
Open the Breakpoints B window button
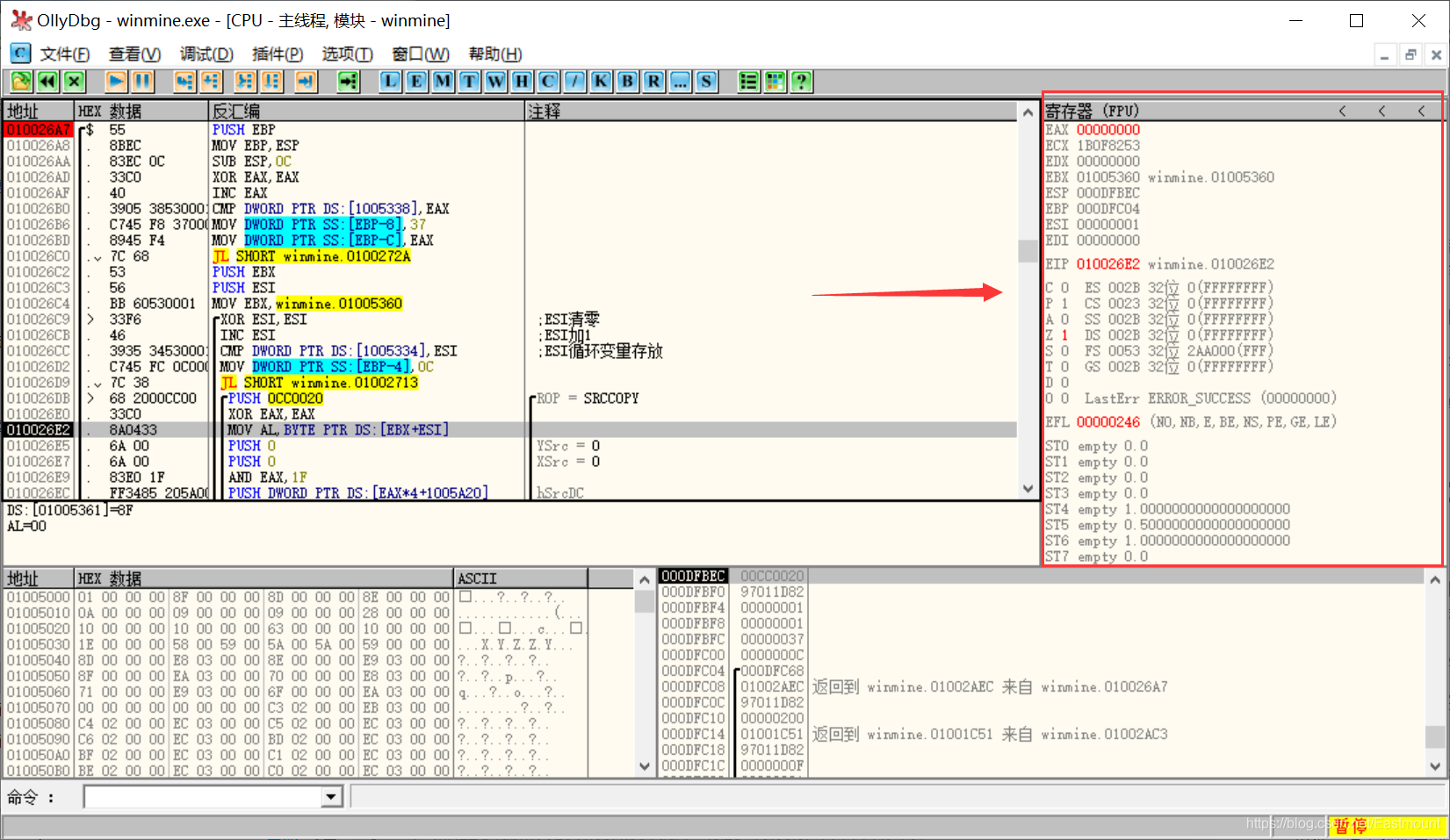point(627,82)
